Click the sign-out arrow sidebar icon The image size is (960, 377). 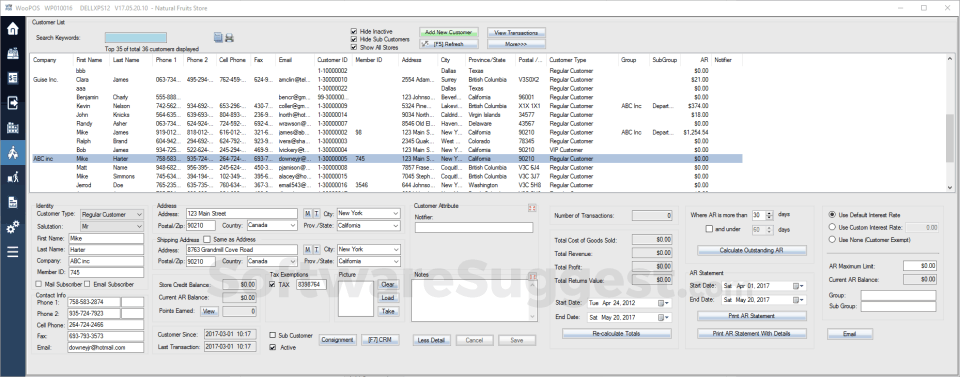tap(12, 103)
